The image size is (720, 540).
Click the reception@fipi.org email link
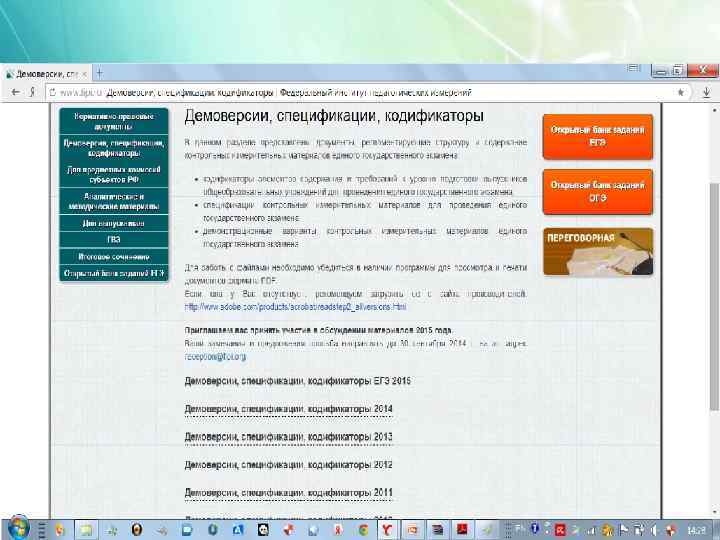click(215, 356)
